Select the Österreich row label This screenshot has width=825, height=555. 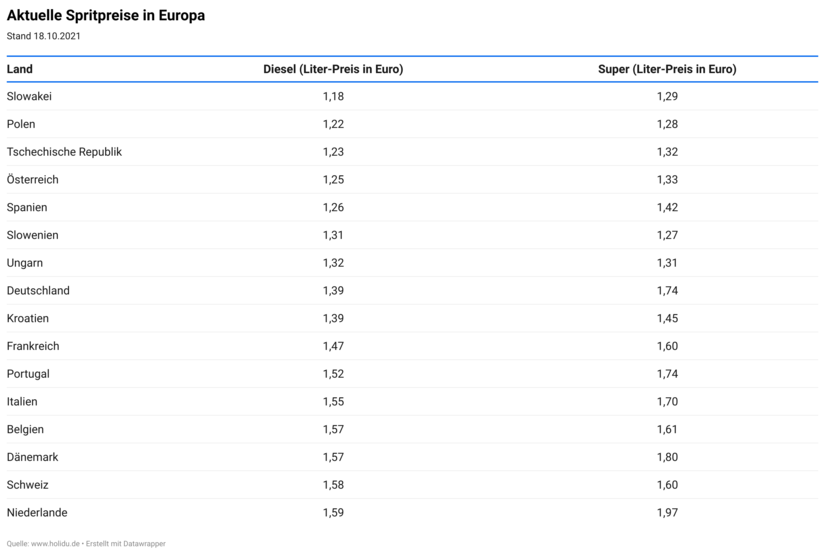pyautogui.click(x=32, y=179)
